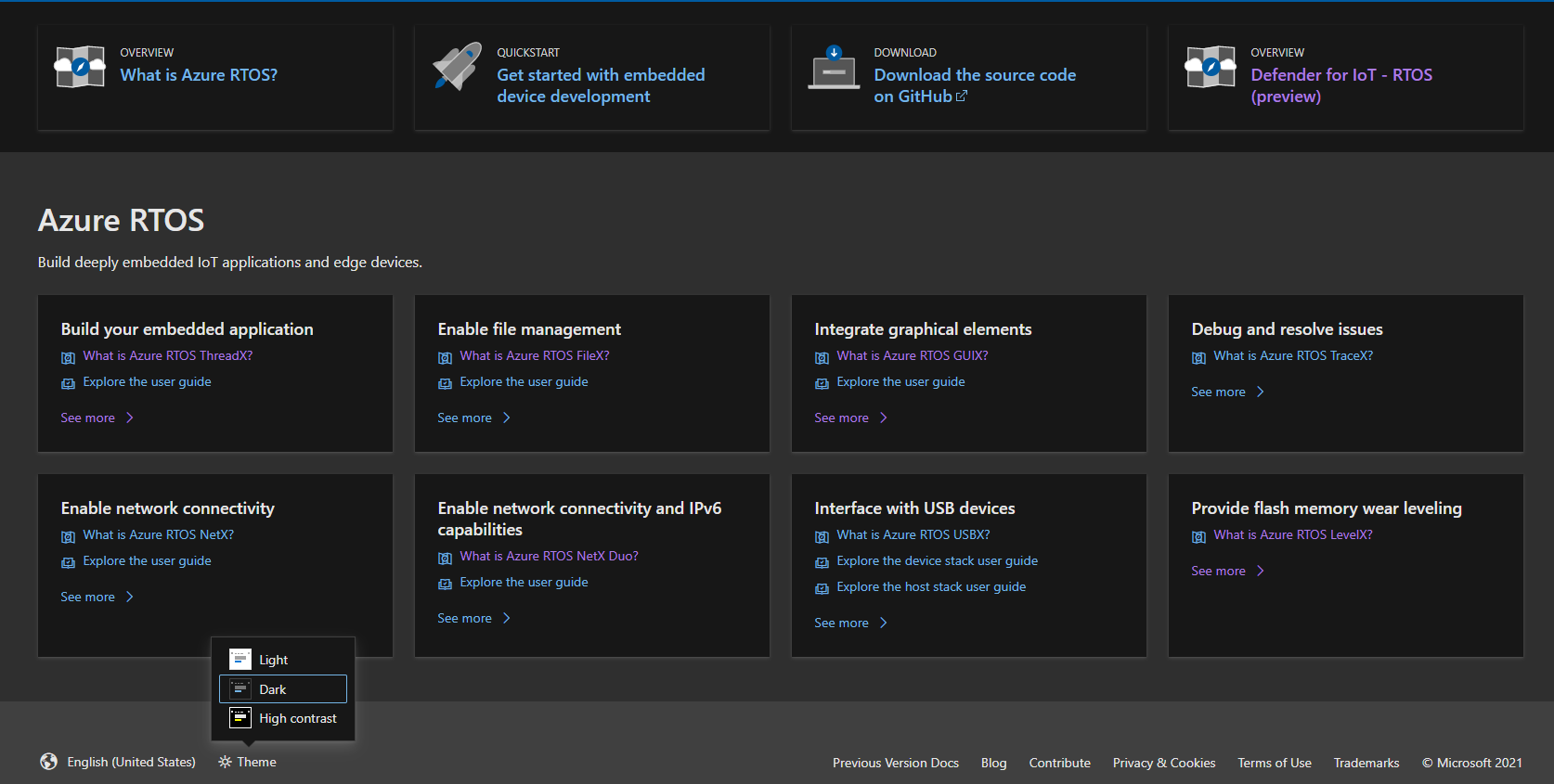
Task: Click the guide icon under Enable file management
Action: pos(445,383)
